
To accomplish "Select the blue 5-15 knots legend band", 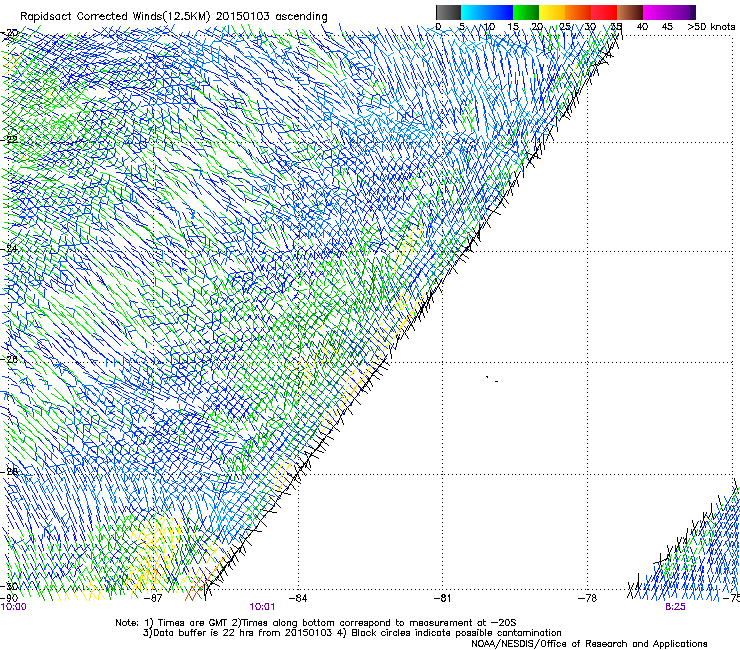I will [487, 12].
